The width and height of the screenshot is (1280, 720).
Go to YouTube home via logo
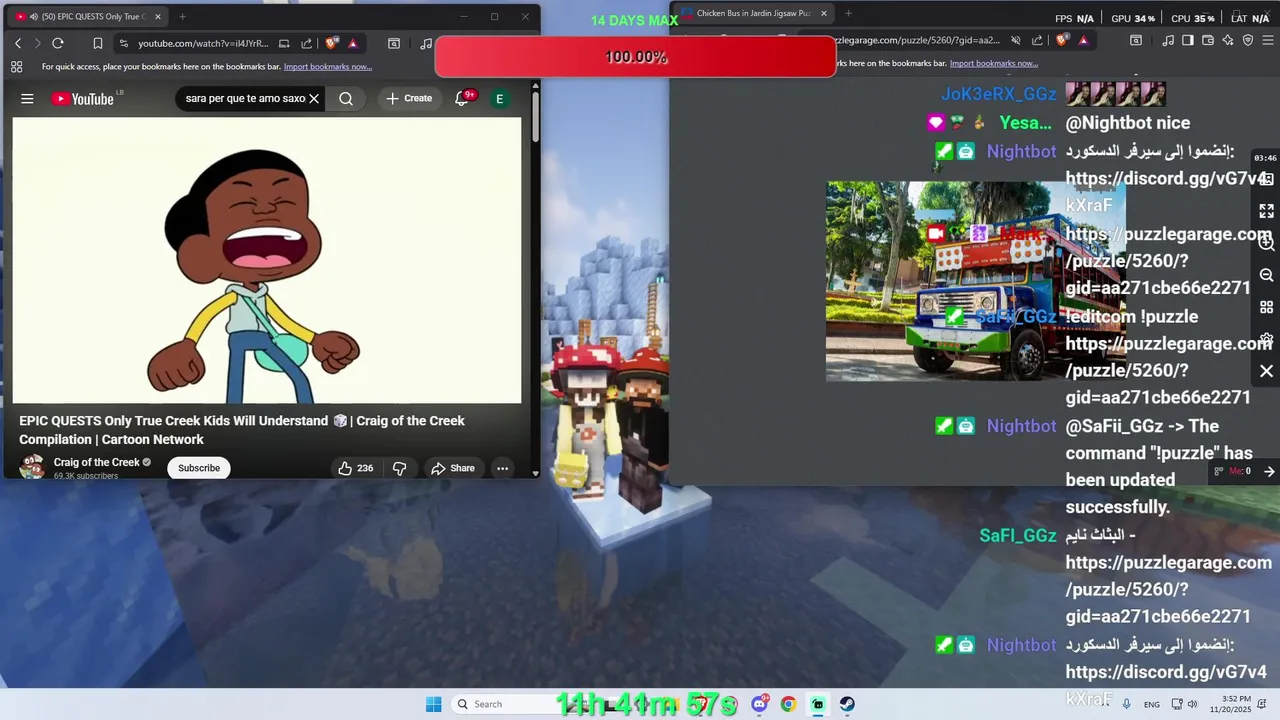(x=84, y=99)
